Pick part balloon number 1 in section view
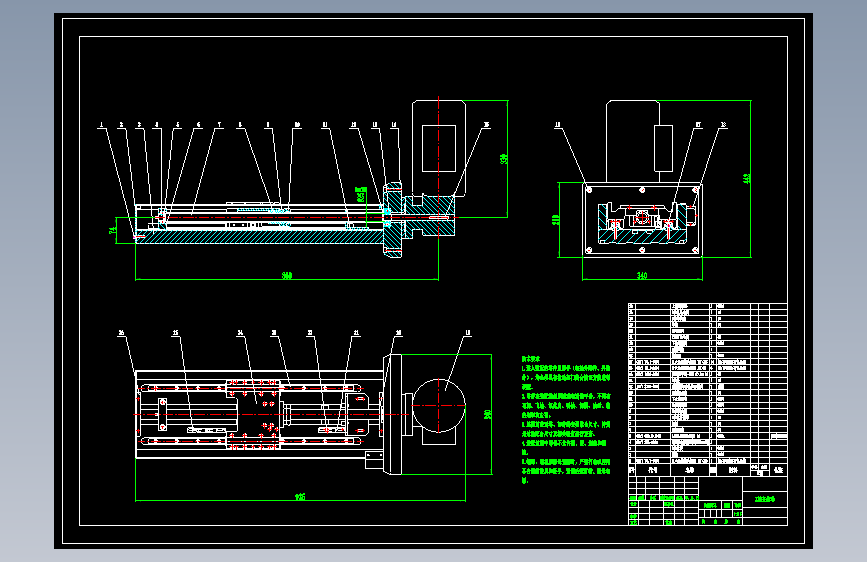This screenshot has height=562, width=867. [101, 125]
